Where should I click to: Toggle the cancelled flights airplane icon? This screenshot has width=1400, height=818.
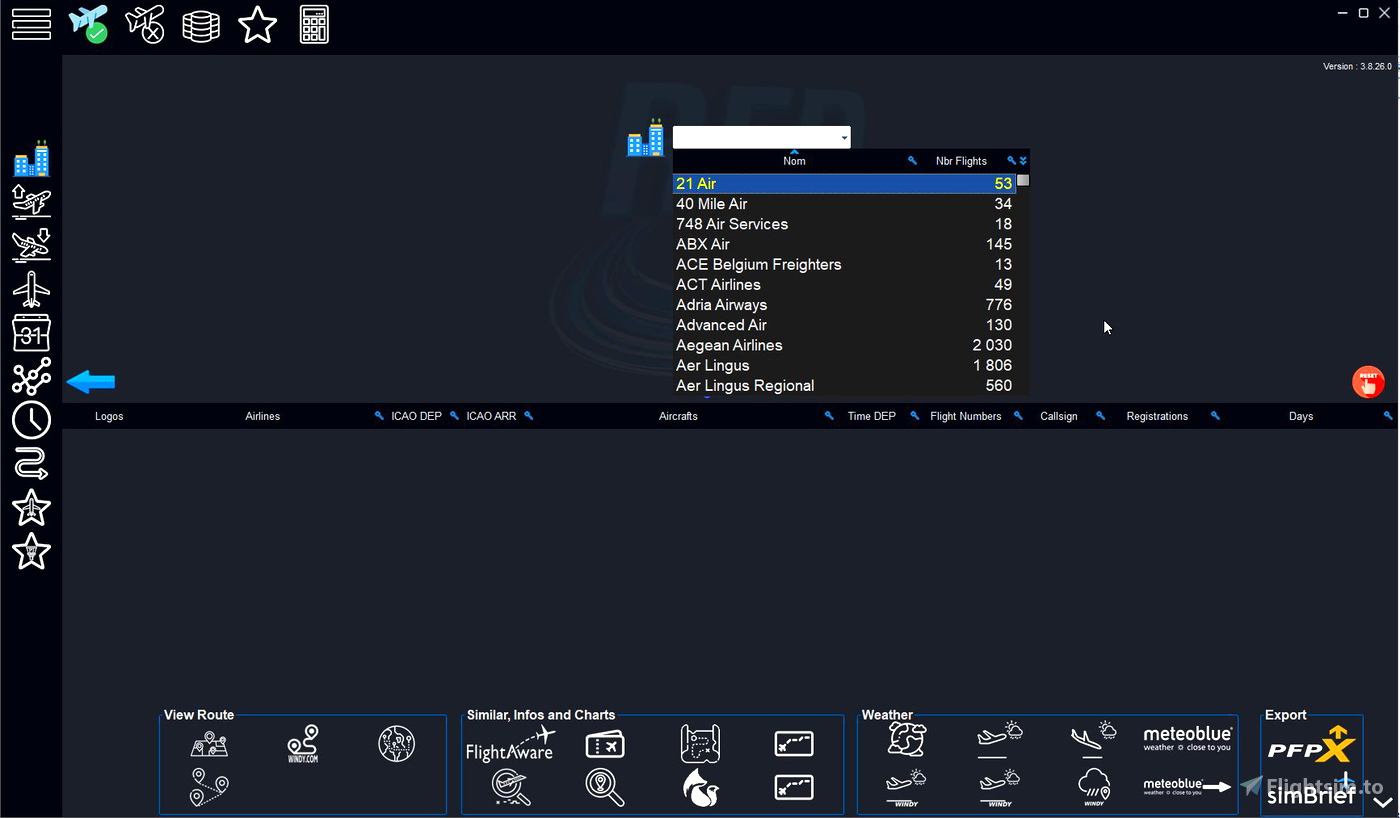(x=145, y=24)
